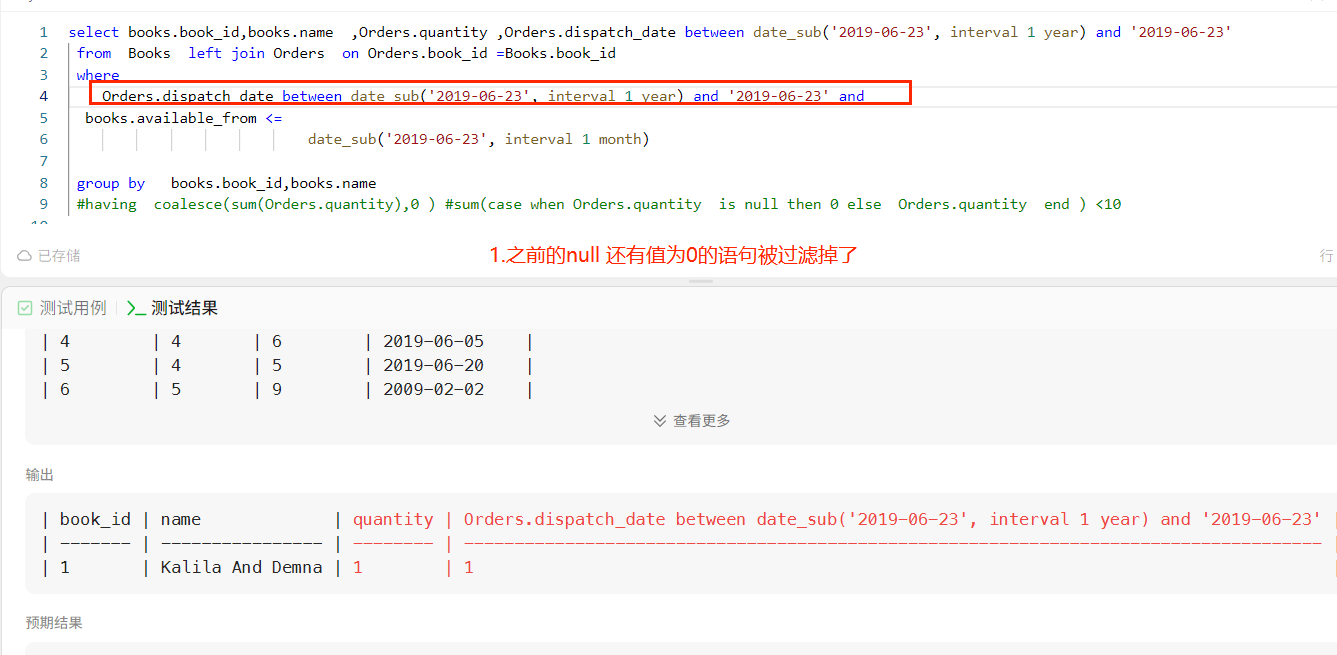Click line number 6 in the editor gutter
Viewport: 1337px width, 655px height.
pyautogui.click(x=43, y=139)
